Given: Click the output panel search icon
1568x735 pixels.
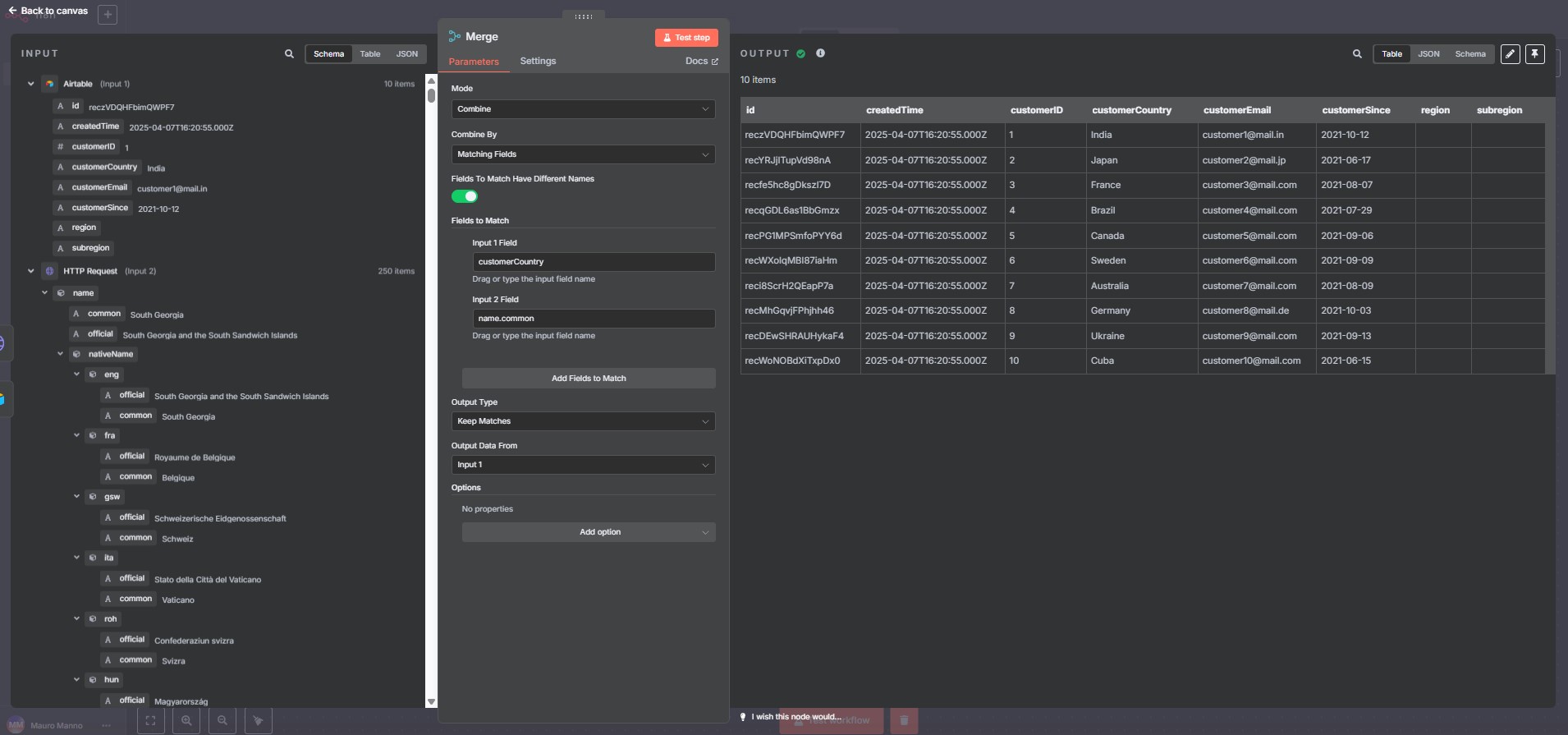Looking at the screenshot, I should coord(1357,54).
